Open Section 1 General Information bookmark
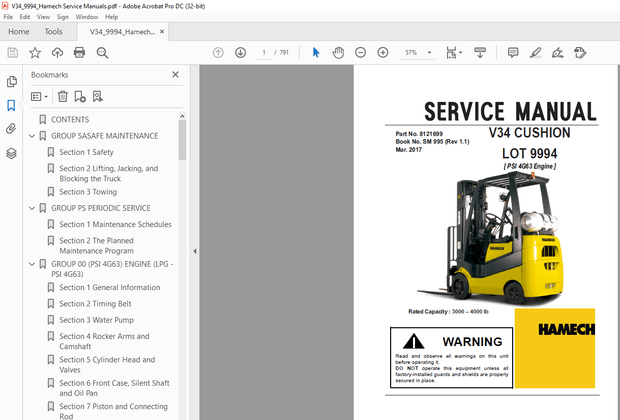 click(x=110, y=288)
